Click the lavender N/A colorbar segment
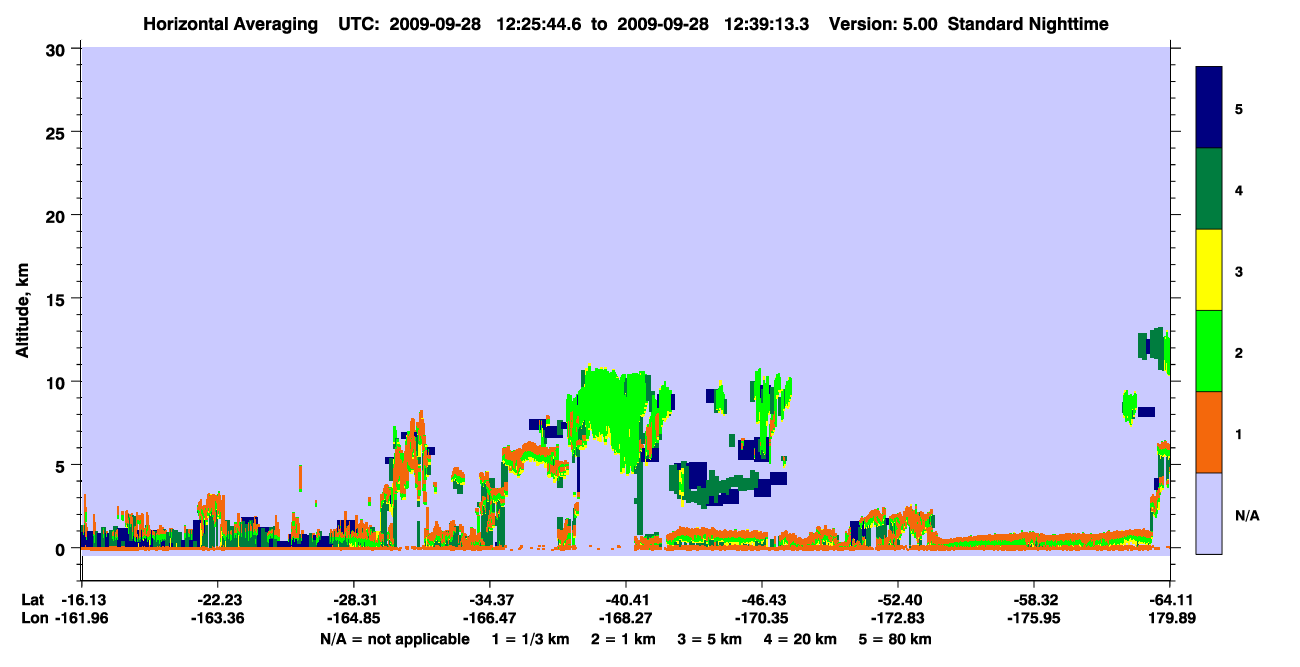 click(1209, 513)
